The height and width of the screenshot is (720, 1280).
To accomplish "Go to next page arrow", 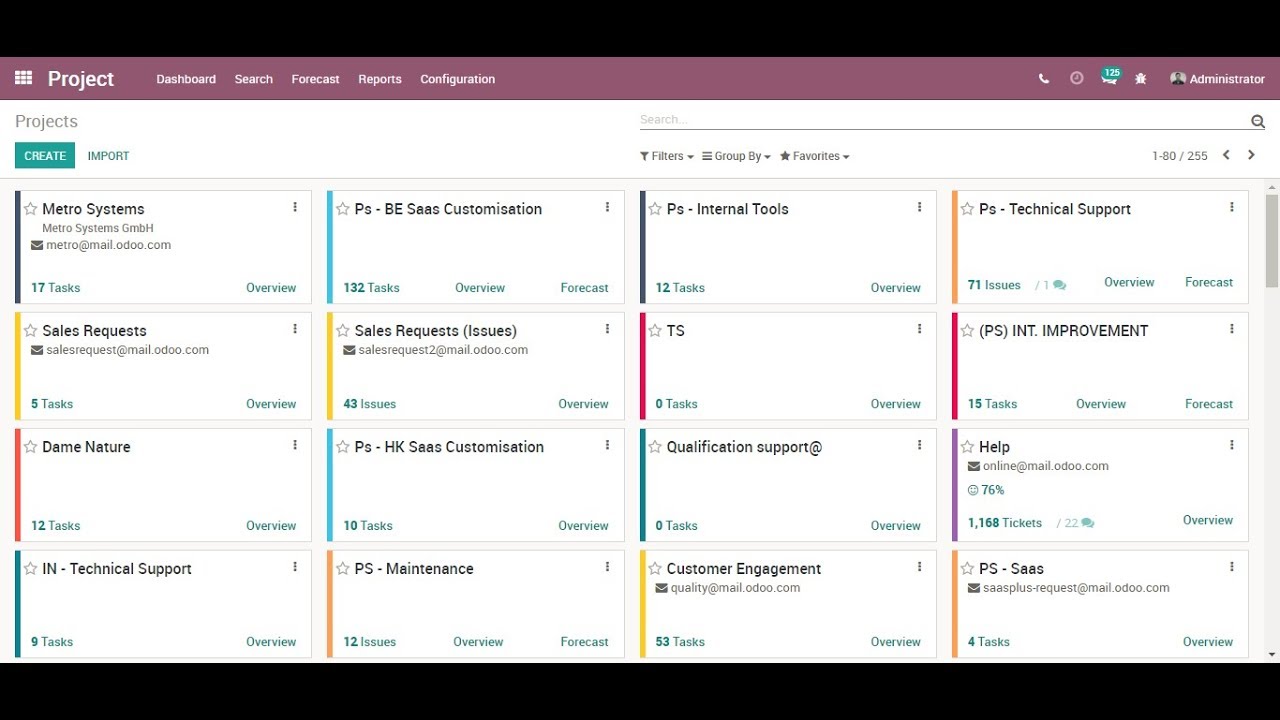I will pyautogui.click(x=1251, y=155).
